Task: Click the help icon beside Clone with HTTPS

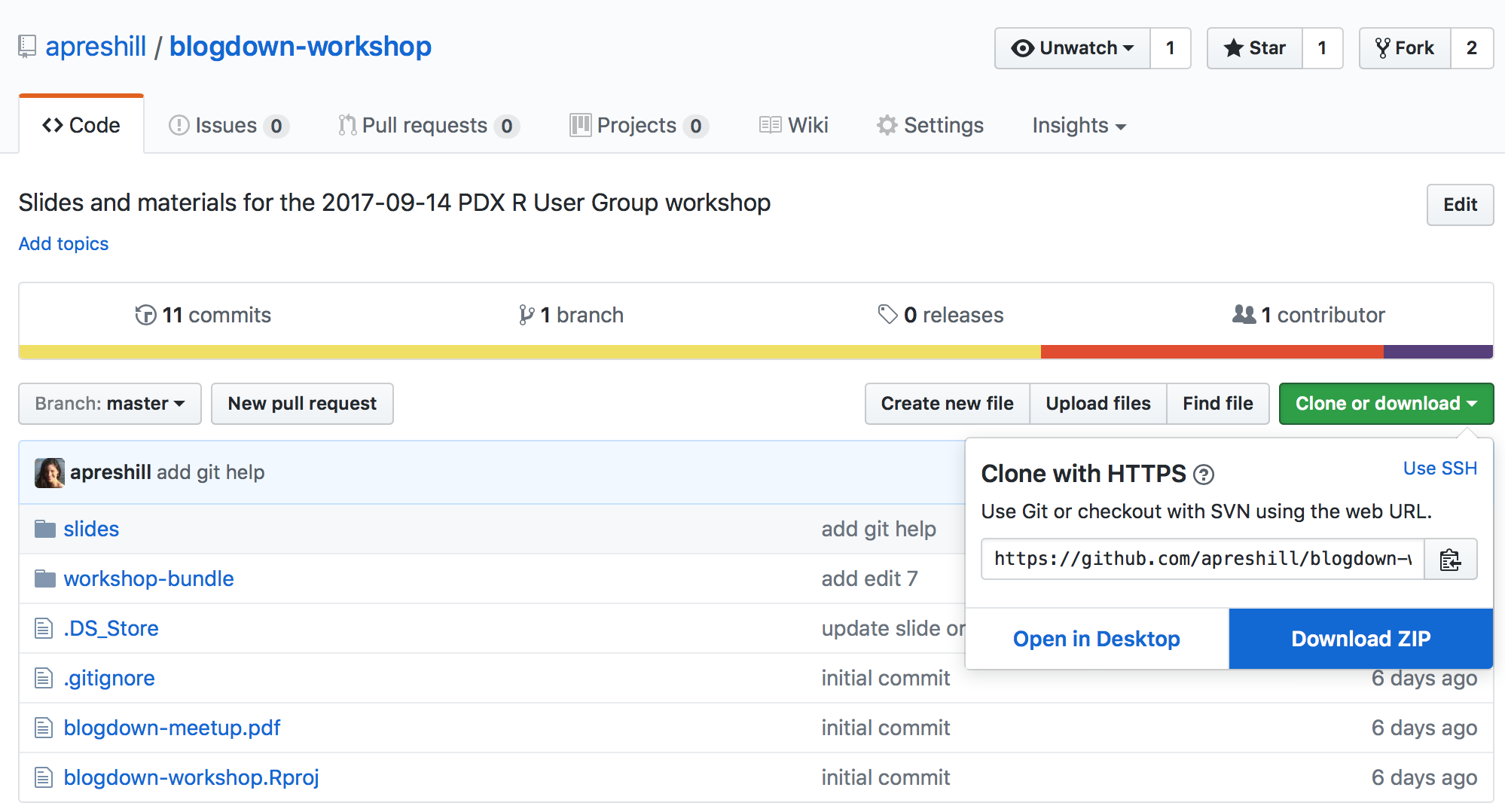Action: 1204,475
